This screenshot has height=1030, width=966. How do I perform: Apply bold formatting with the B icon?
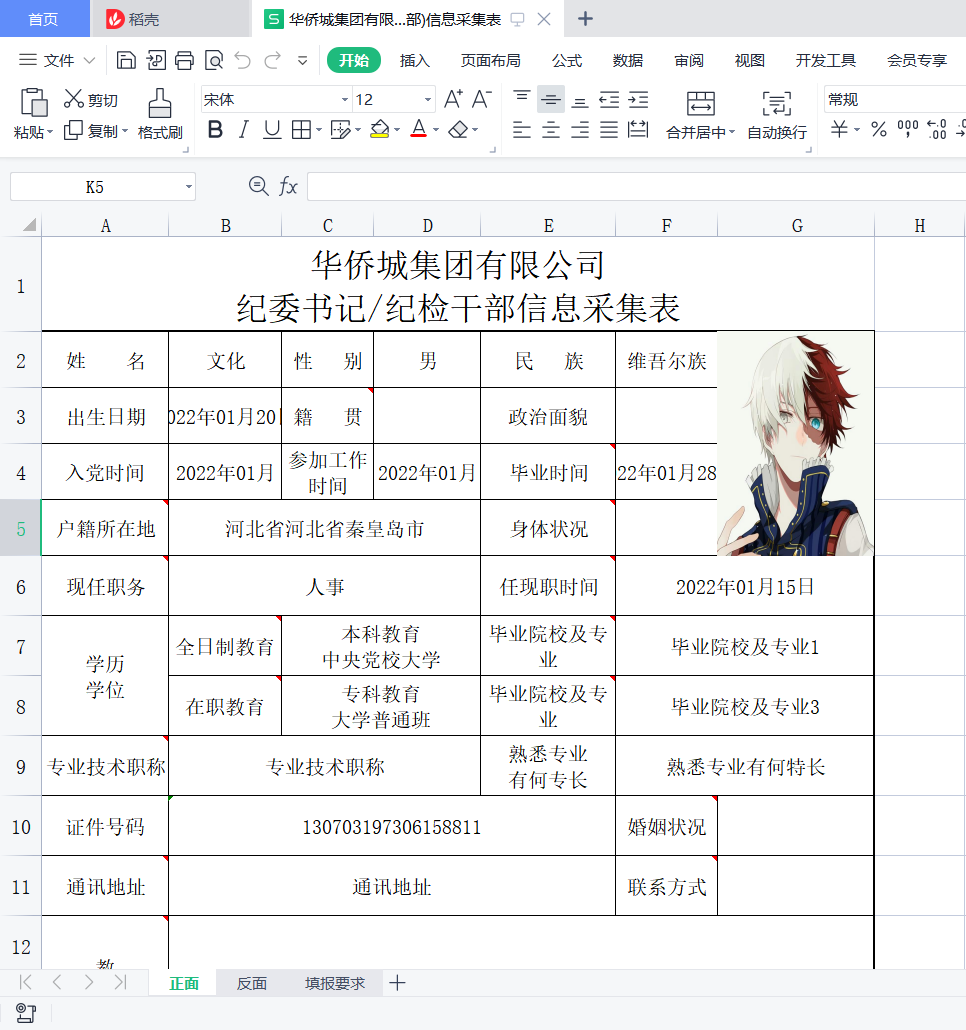[x=215, y=130]
